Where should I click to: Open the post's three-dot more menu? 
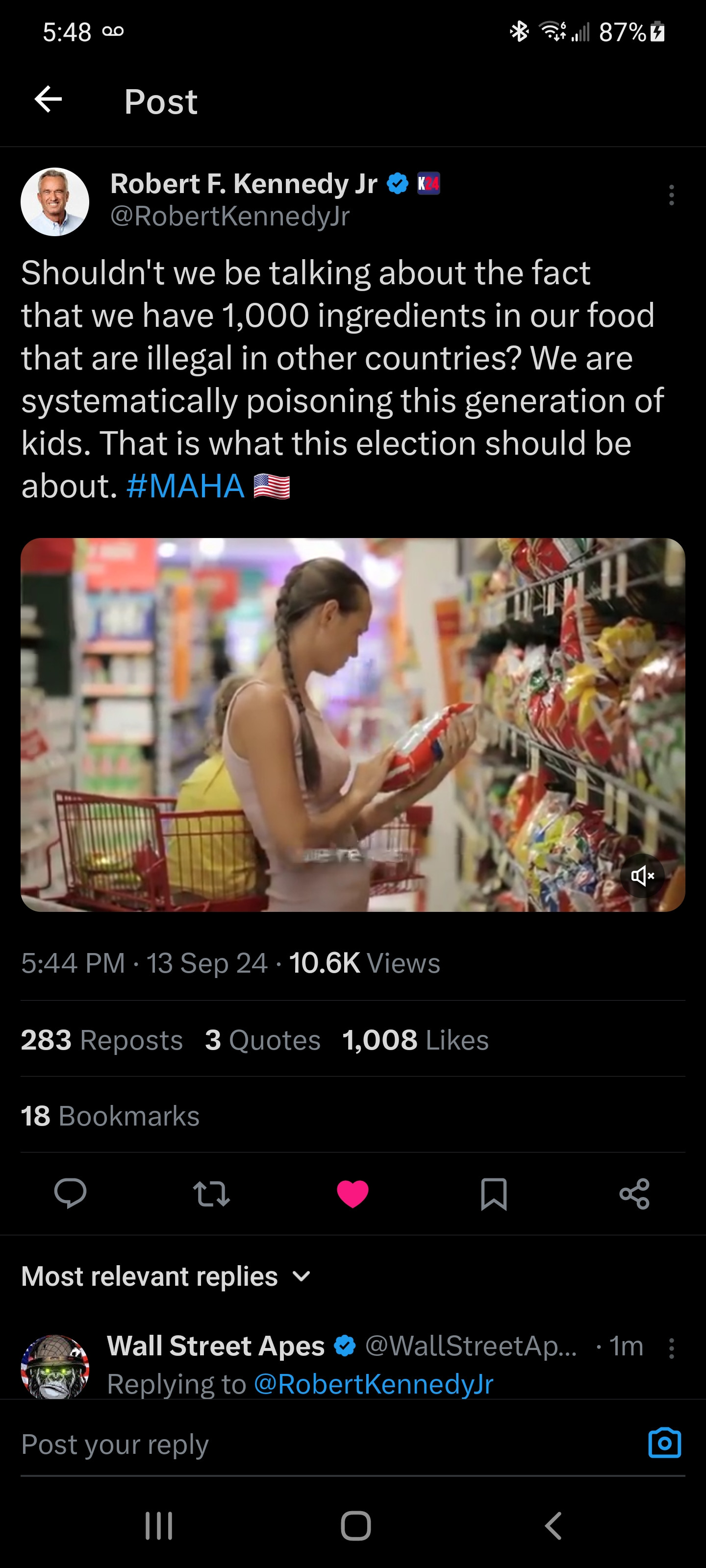click(x=671, y=196)
